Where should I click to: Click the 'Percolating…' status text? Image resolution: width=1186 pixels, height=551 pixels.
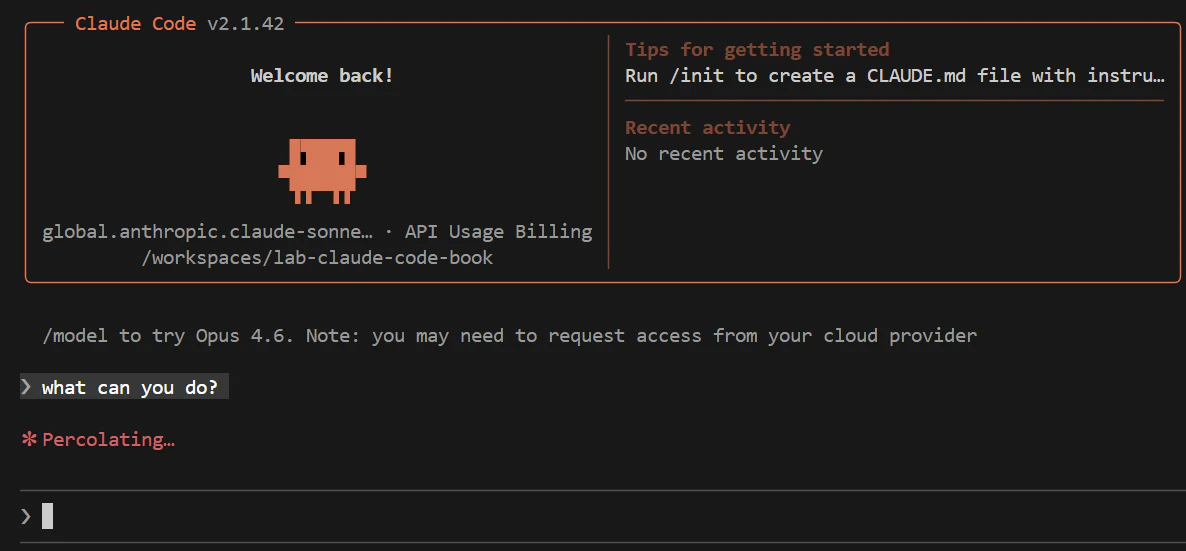coord(108,440)
